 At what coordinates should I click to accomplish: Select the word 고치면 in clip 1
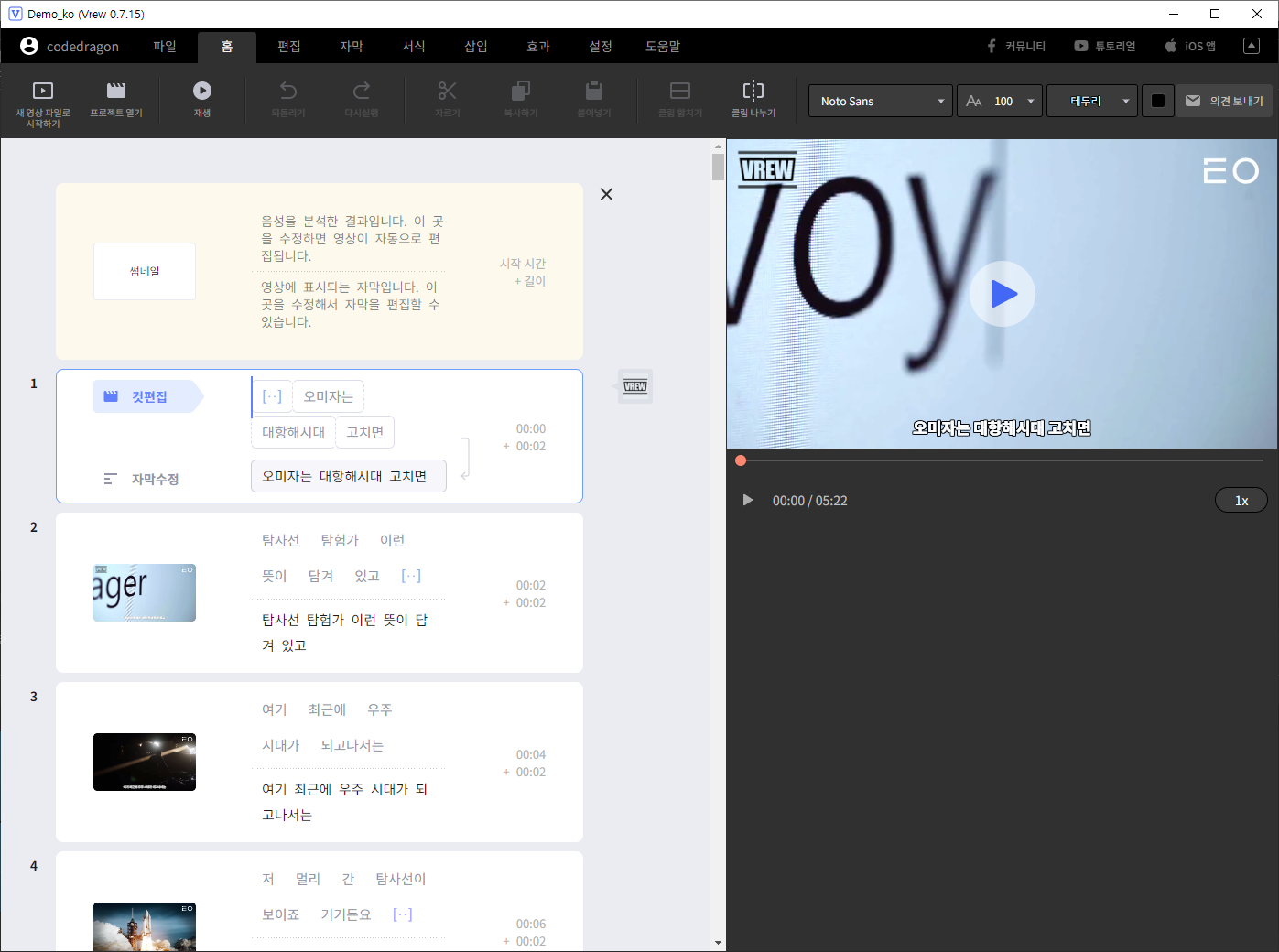tap(364, 432)
